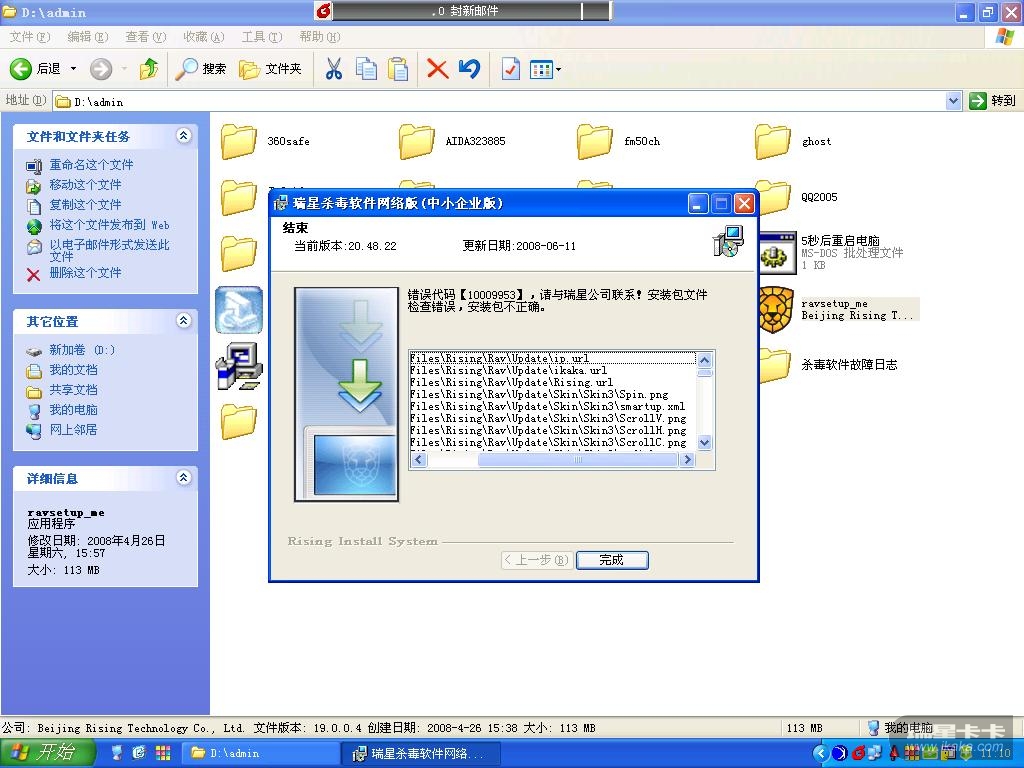Minimize the Rising installer dialog
This screenshot has width=1024, height=768.
[x=697, y=204]
